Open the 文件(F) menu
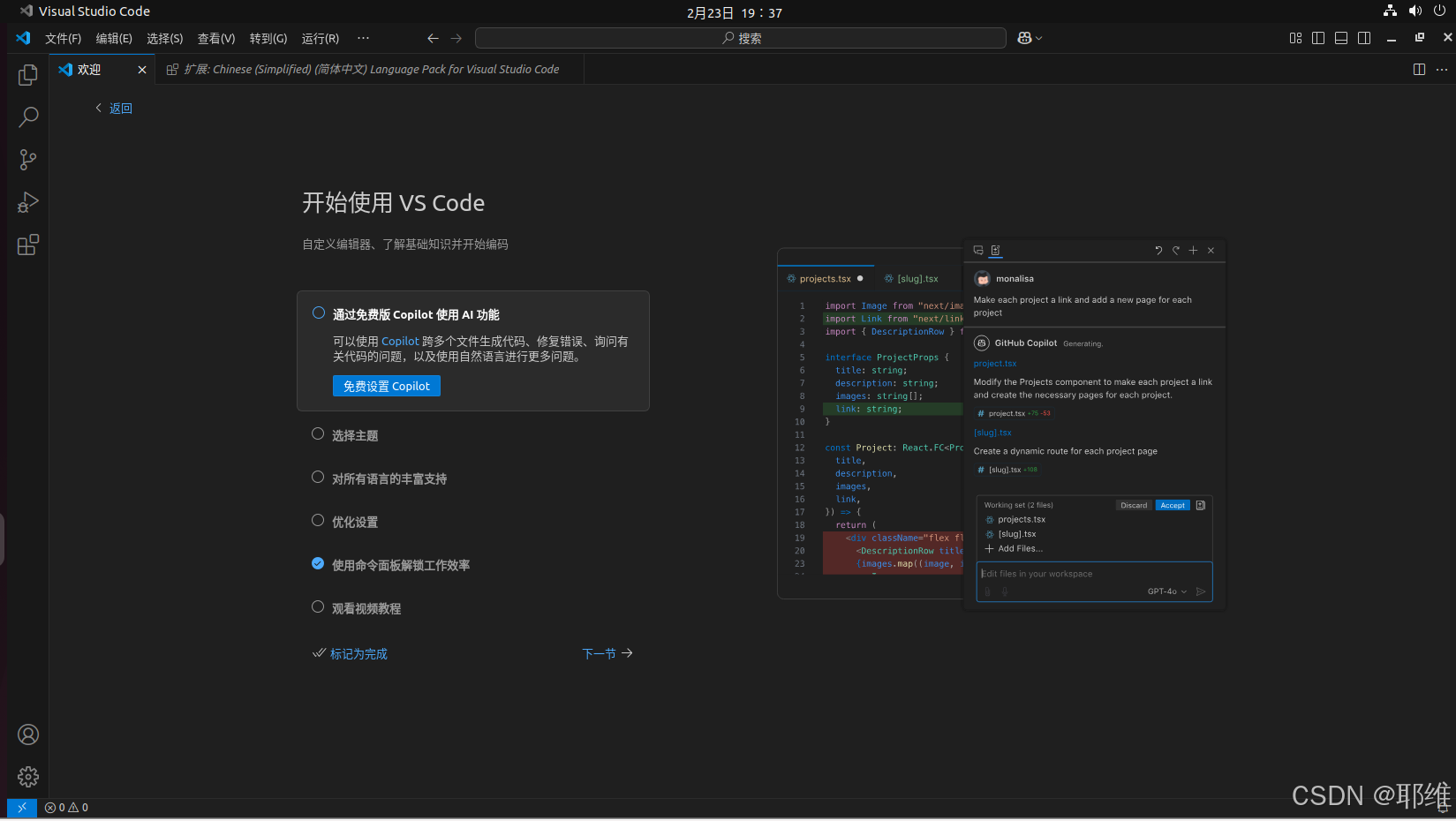This screenshot has height=821, width=1456. pyautogui.click(x=62, y=38)
